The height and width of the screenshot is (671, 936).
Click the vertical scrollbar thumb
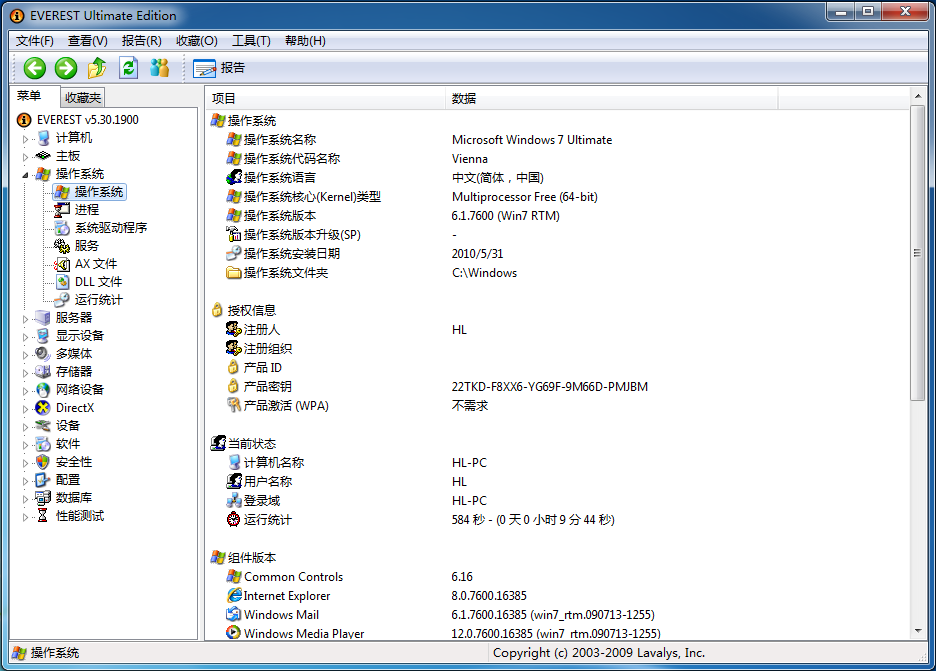(x=917, y=254)
